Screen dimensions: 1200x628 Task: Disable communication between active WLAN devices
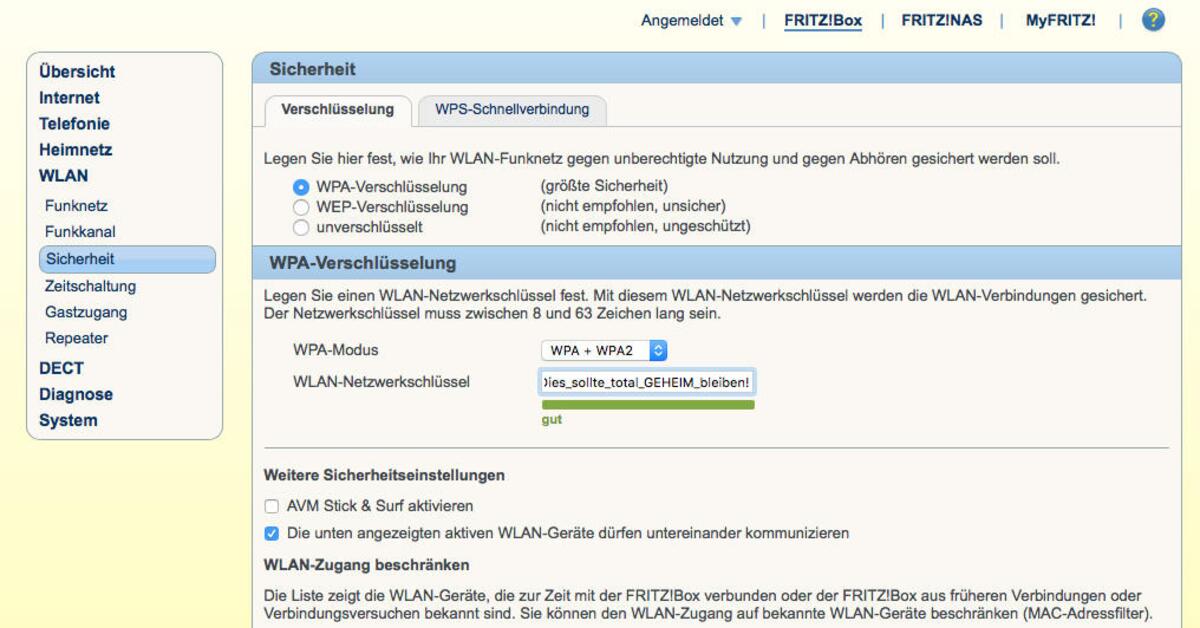(271, 533)
